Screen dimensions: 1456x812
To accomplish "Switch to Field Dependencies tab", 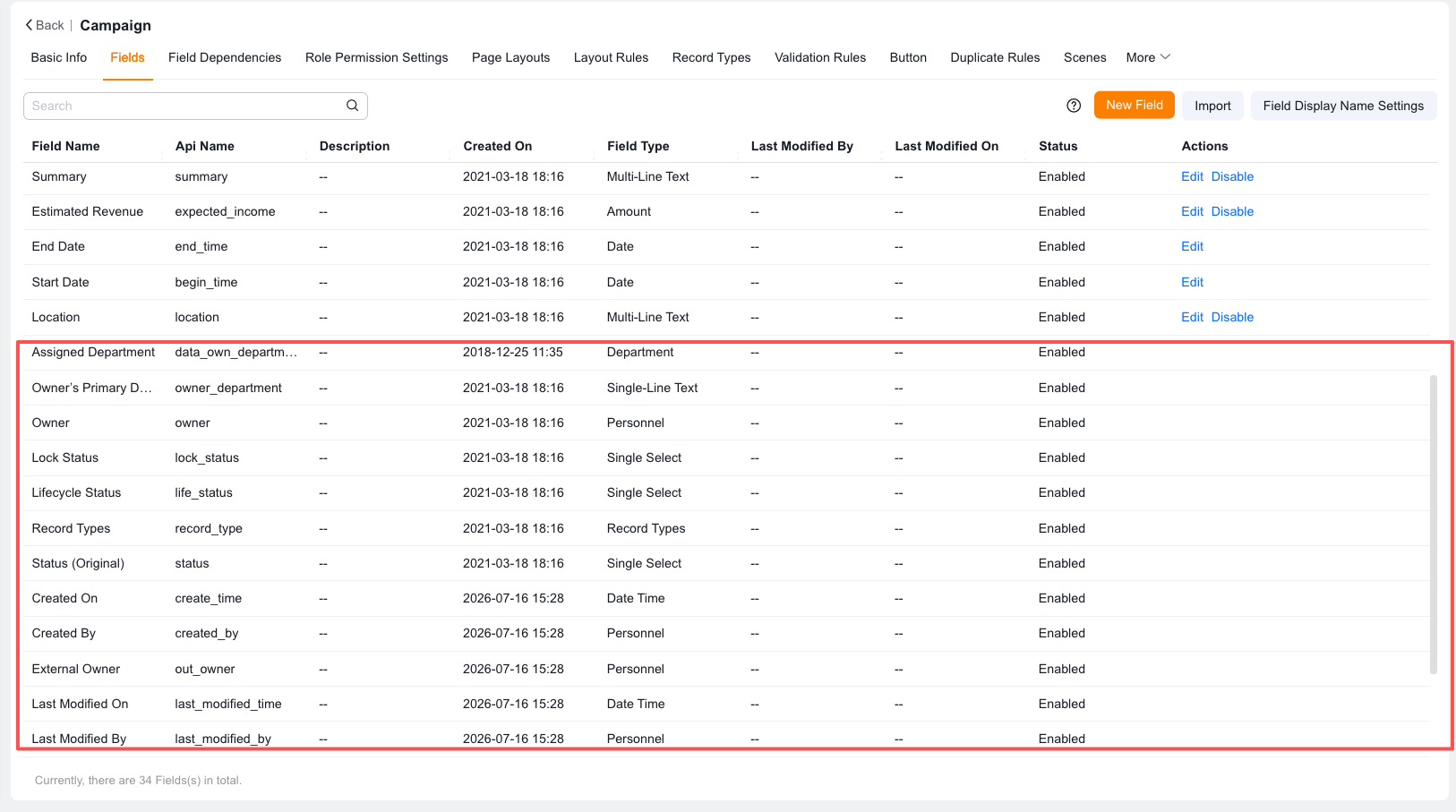I will 225,57.
